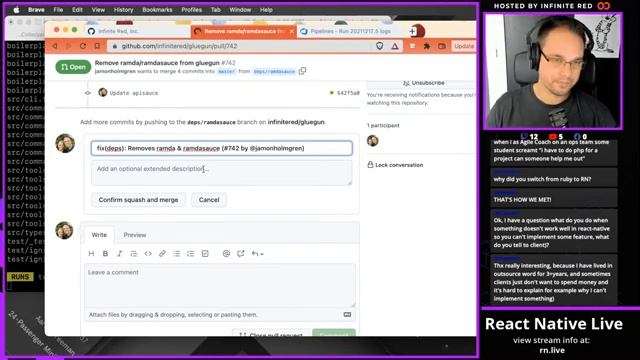Click the optional extended description field

pyautogui.click(x=222, y=172)
